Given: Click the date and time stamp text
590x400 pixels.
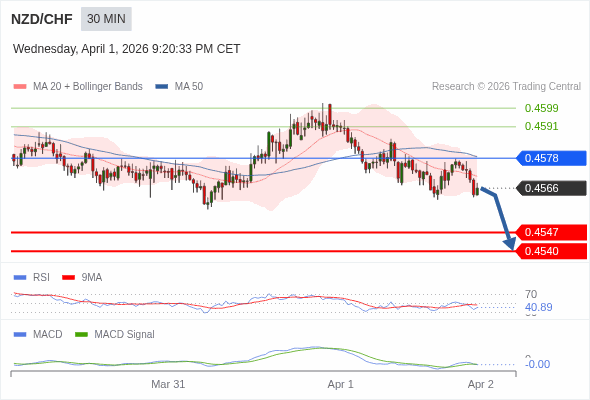Looking at the screenshot, I should 126,49.
